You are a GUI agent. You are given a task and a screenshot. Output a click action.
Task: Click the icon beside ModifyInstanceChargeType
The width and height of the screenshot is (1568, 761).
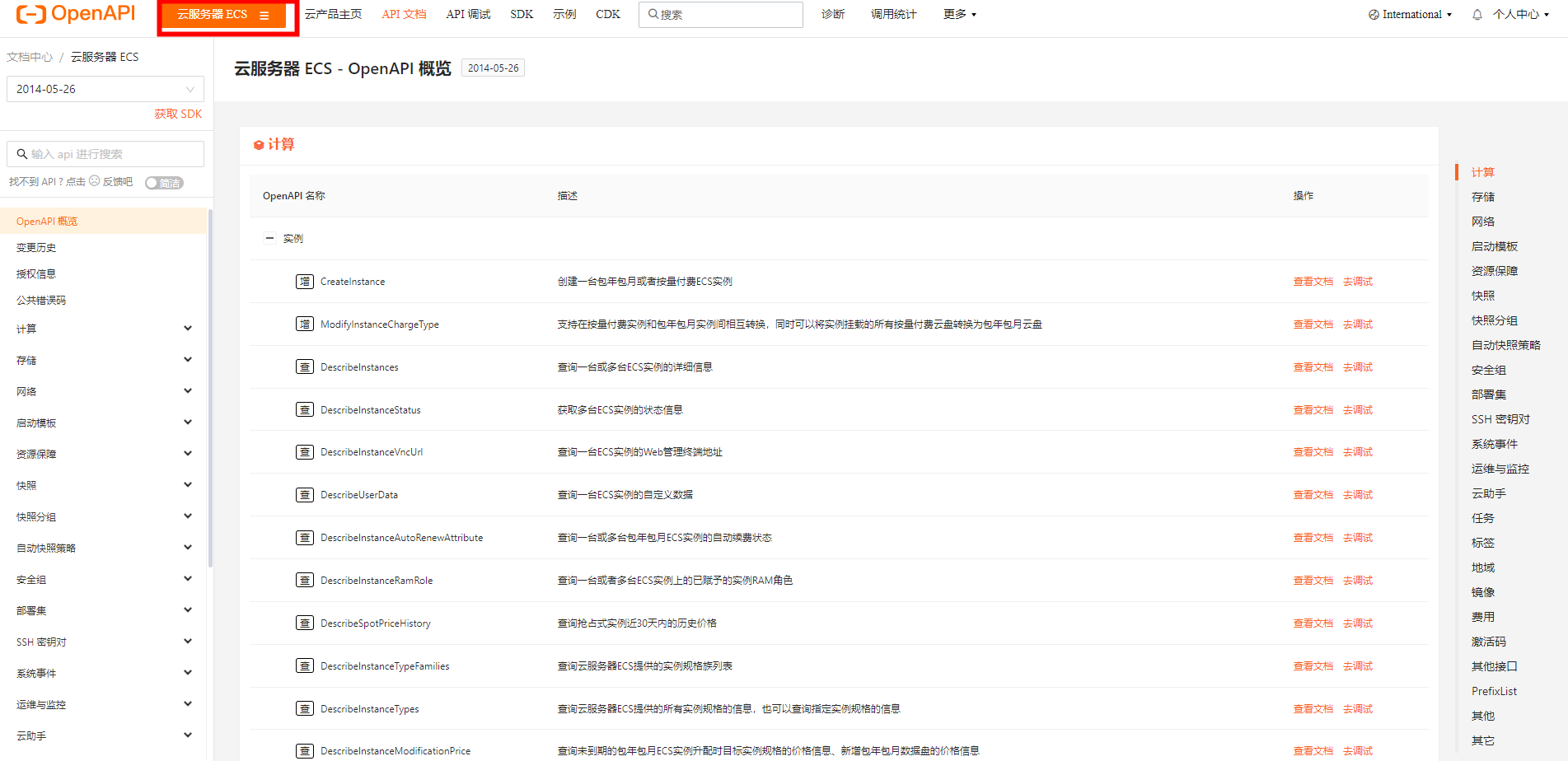pyautogui.click(x=305, y=324)
